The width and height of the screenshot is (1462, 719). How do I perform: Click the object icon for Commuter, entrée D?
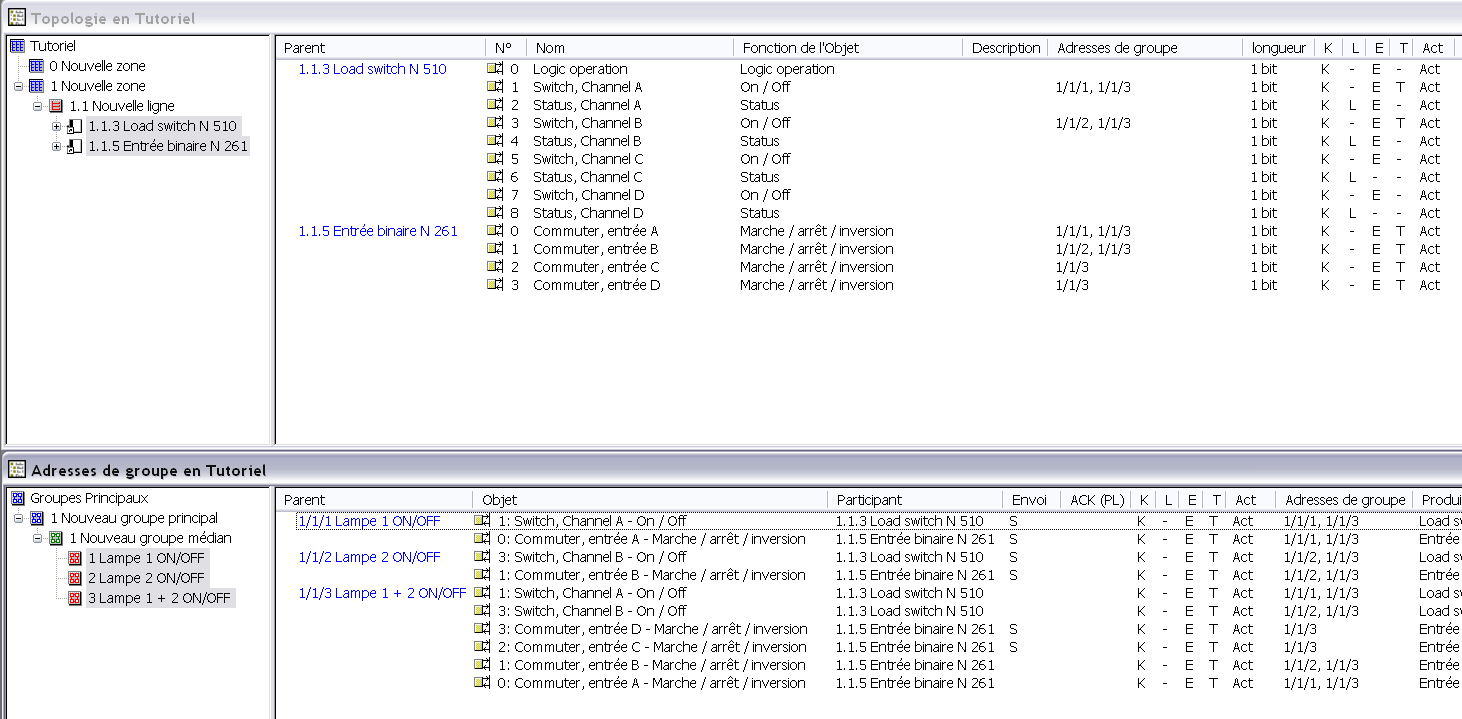495,285
